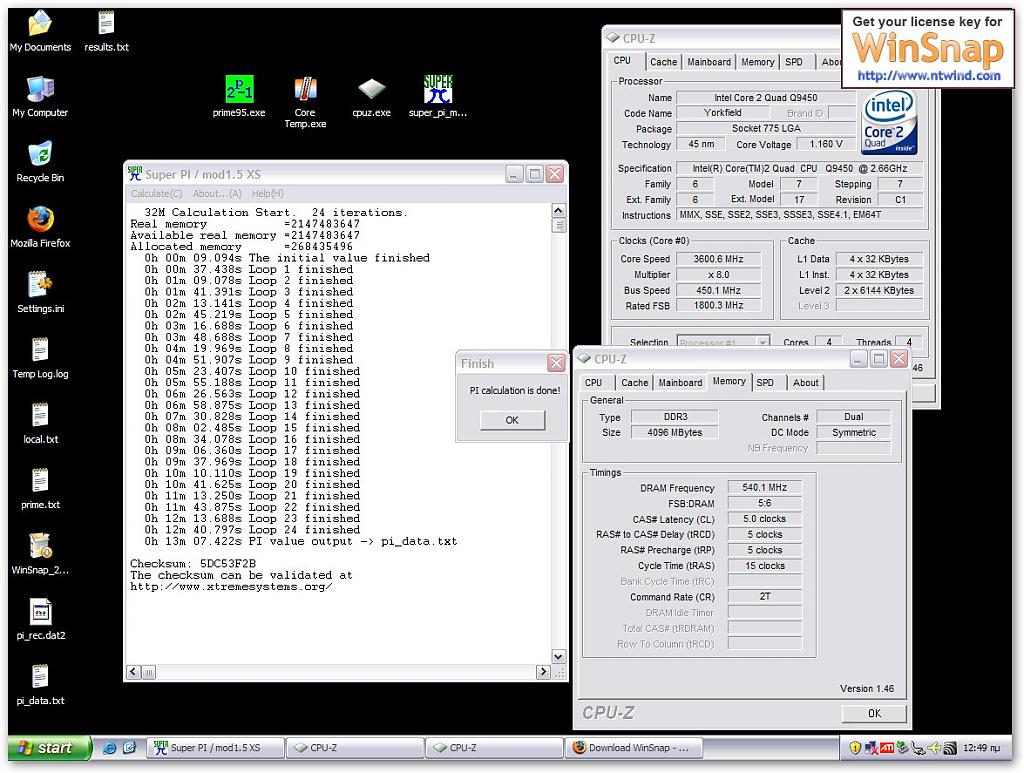Select Mainboard tab in front CPU-Z window
Viewport: 1024px width, 773px height.
pyautogui.click(x=680, y=383)
